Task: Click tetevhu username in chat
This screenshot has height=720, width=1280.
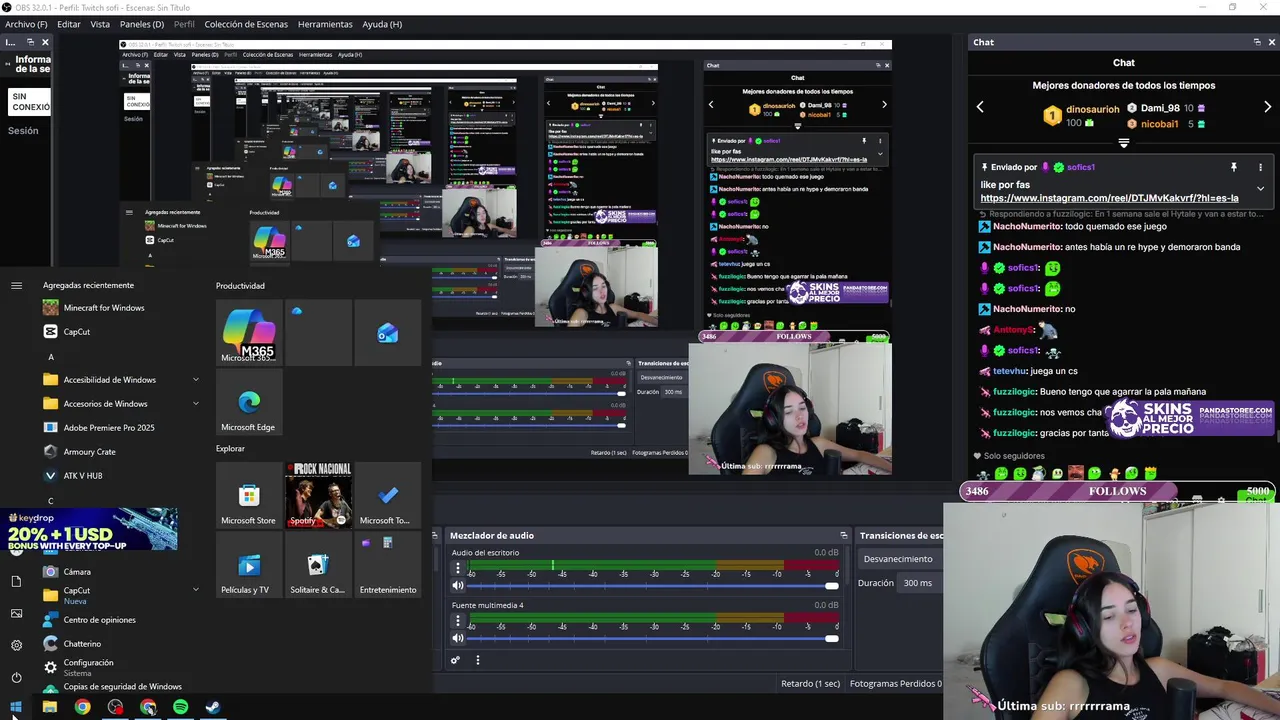Action: 1010,371
